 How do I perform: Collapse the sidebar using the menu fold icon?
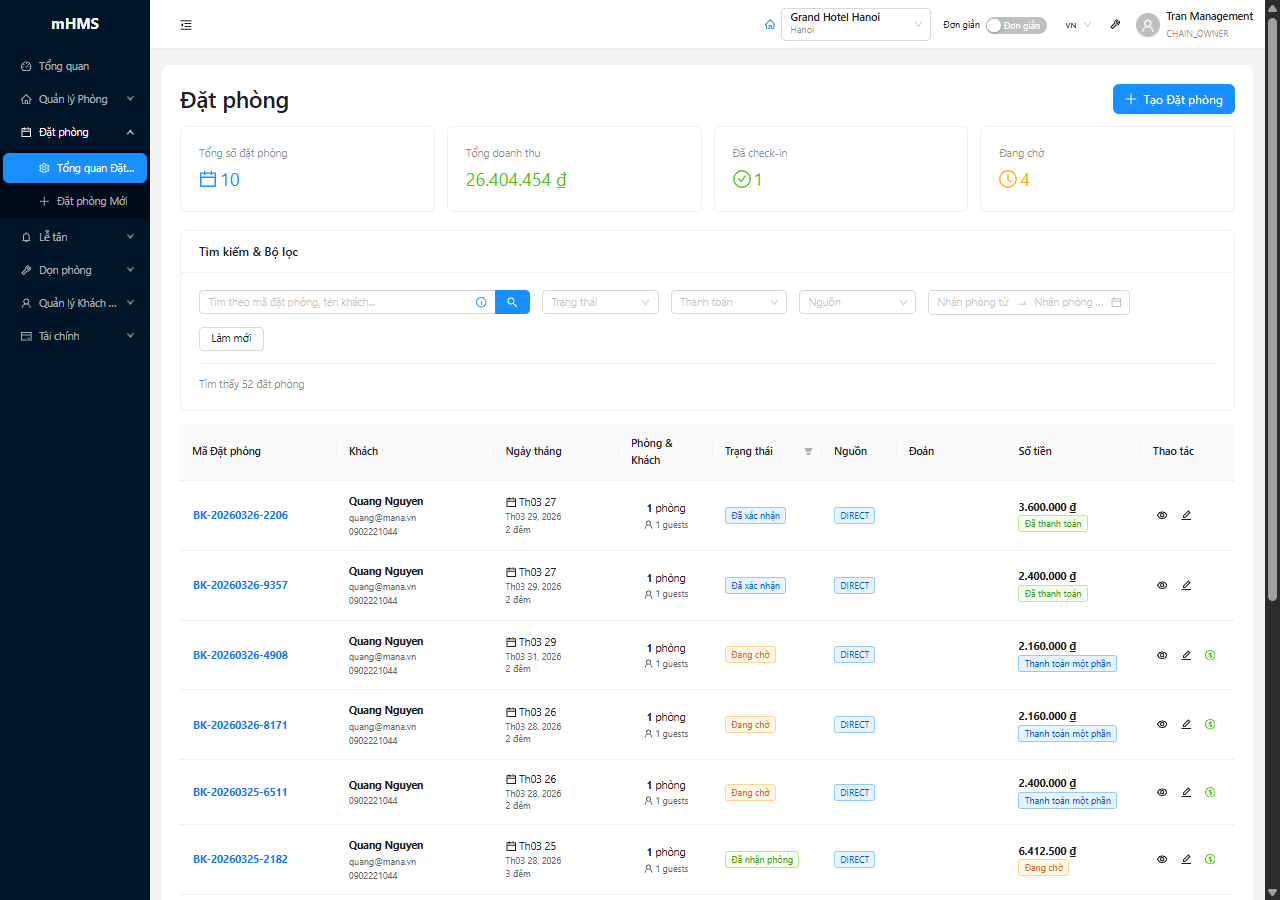(186, 25)
